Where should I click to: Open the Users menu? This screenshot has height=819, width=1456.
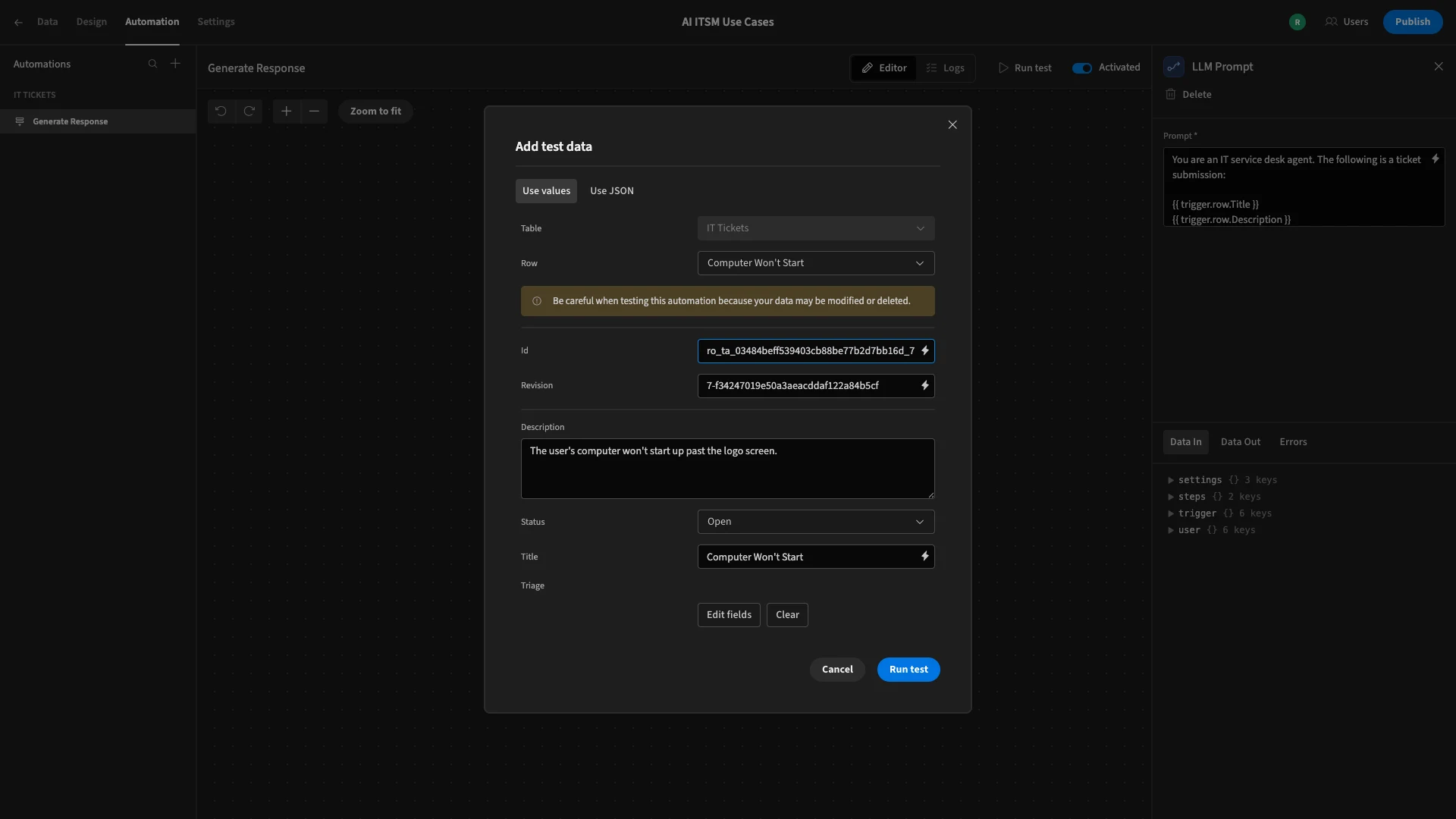(1347, 22)
